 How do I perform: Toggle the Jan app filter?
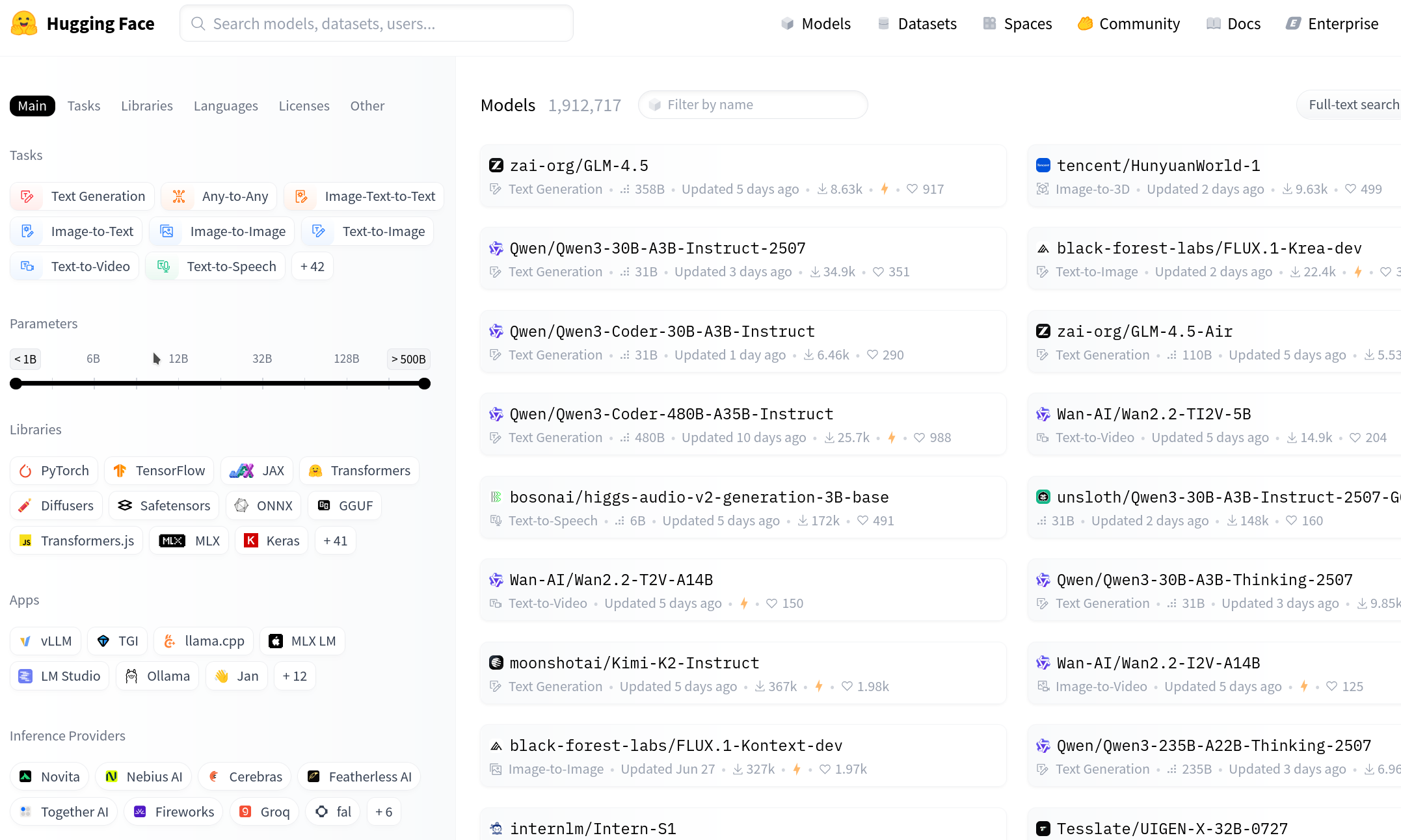coord(237,676)
